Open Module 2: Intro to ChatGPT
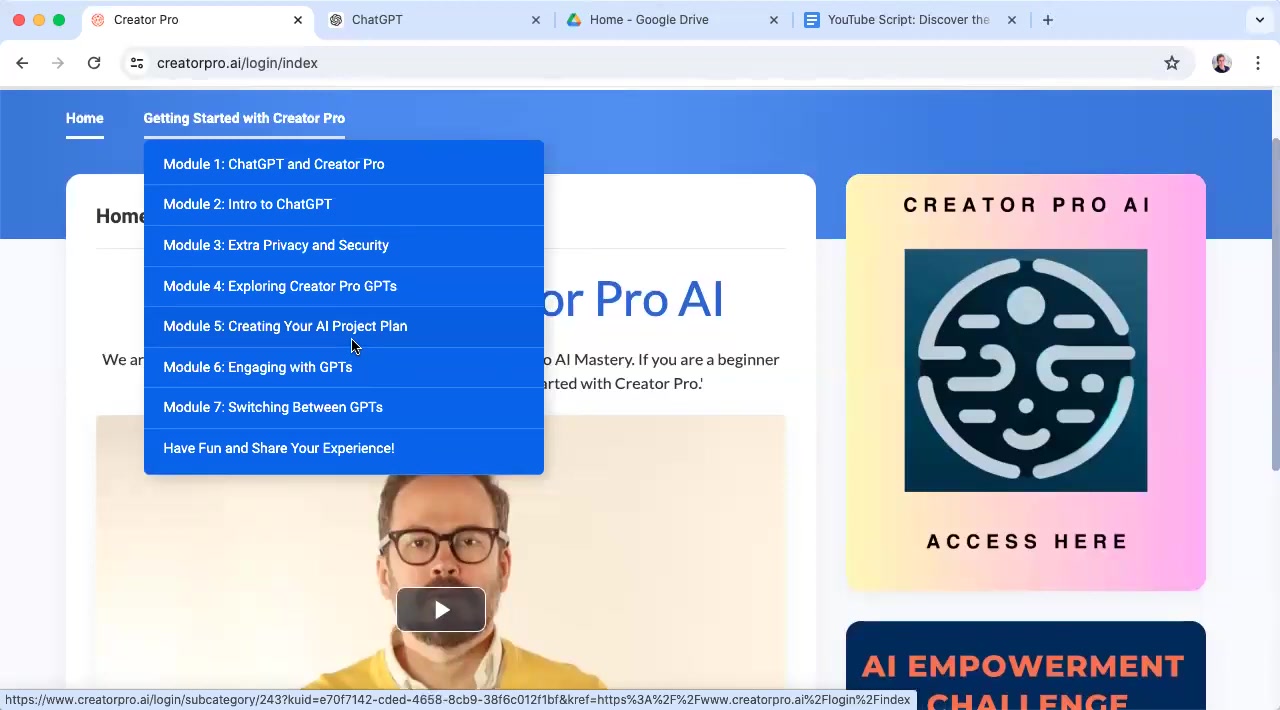The width and height of the screenshot is (1280, 710). (x=343, y=204)
